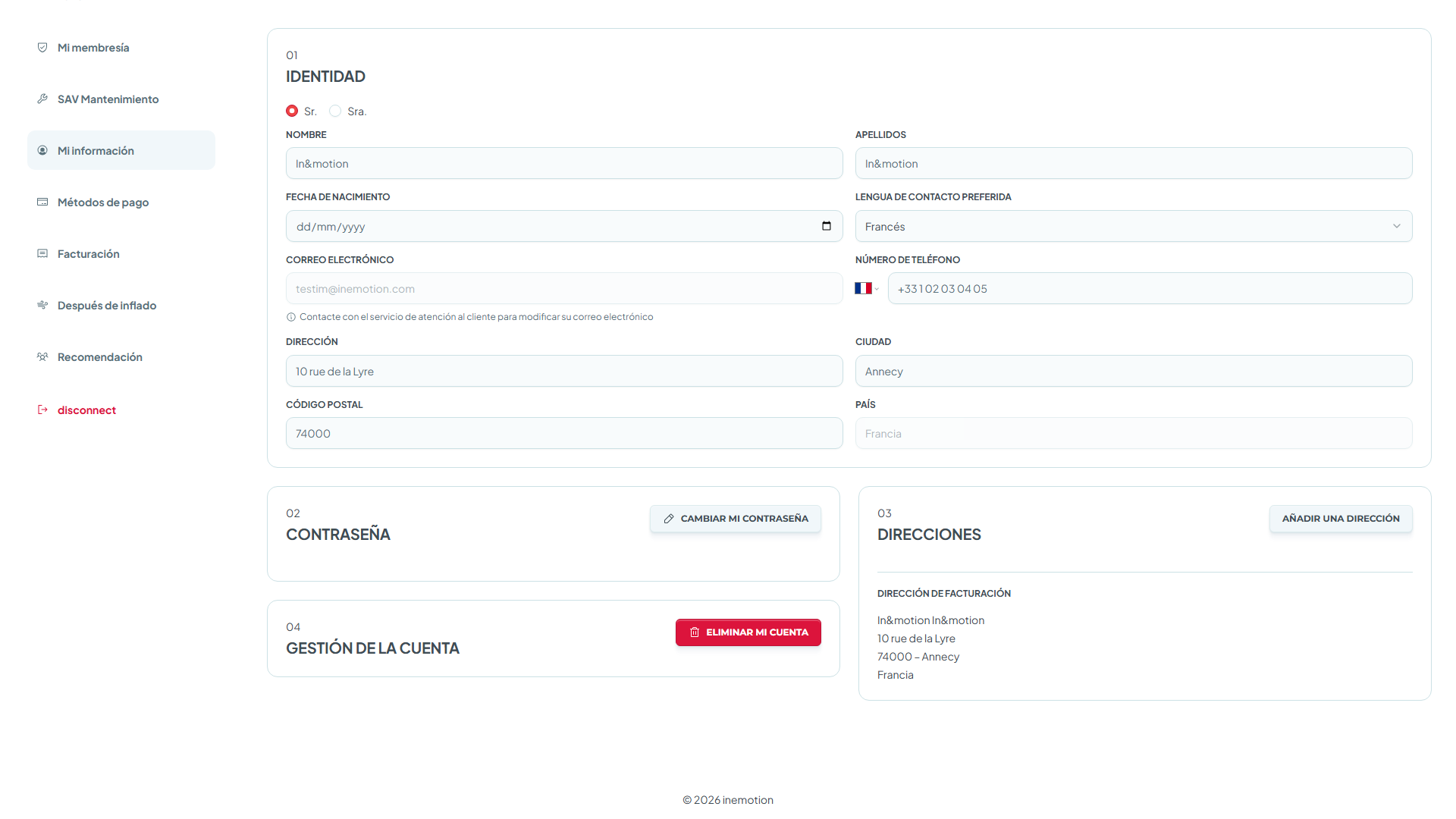The width and height of the screenshot is (1456, 819).
Task: Click the CIUDAD input field
Action: (1134, 371)
